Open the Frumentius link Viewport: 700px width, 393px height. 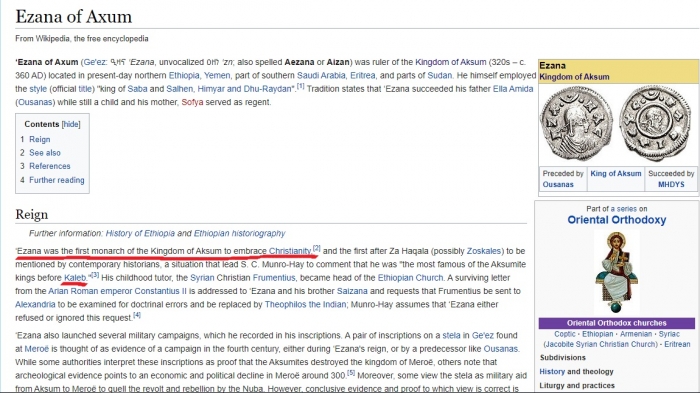274,278
